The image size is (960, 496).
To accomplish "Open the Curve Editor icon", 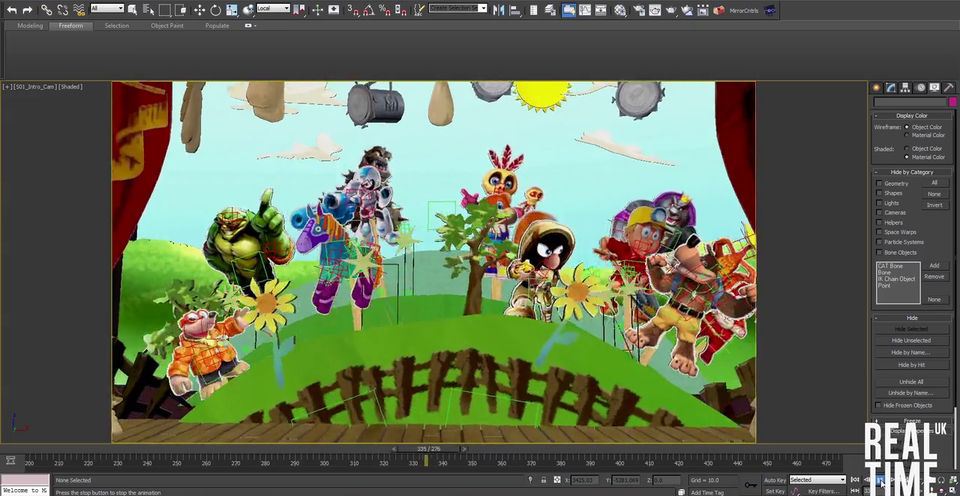I will point(585,10).
